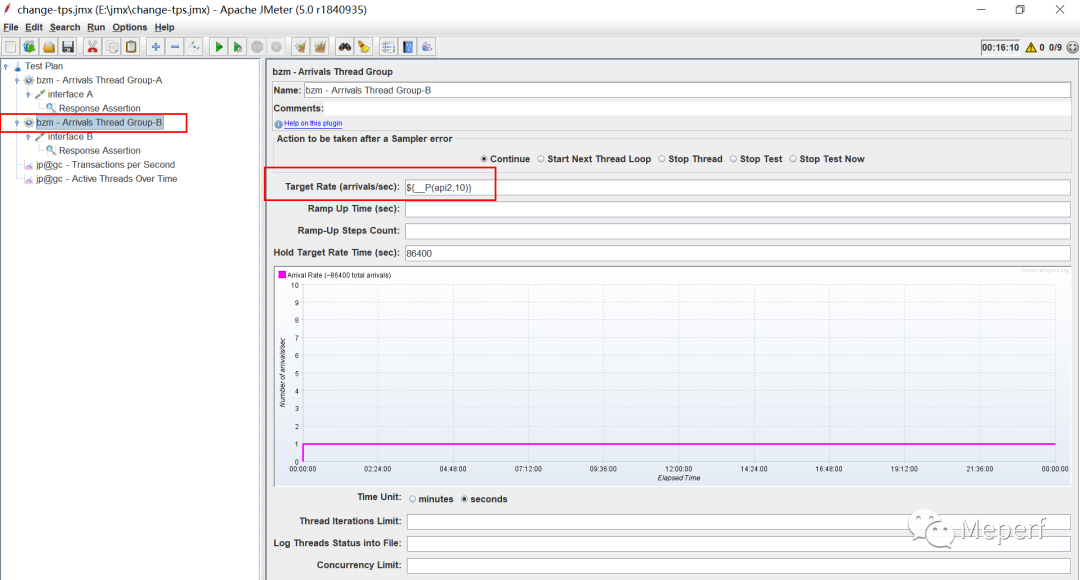
Task: Click Start no pauses icon
Action: [238, 47]
